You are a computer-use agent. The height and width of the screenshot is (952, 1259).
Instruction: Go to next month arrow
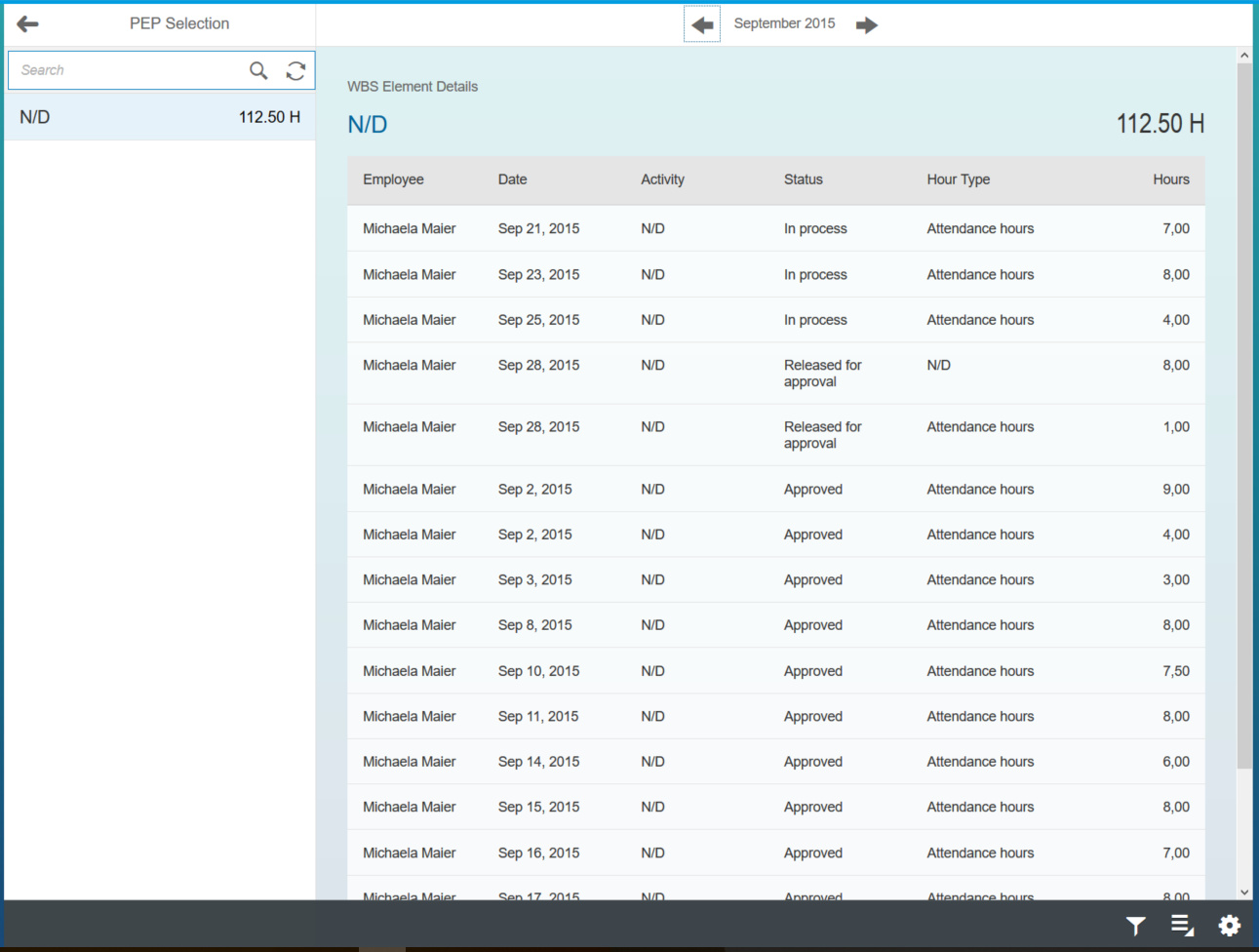(866, 24)
